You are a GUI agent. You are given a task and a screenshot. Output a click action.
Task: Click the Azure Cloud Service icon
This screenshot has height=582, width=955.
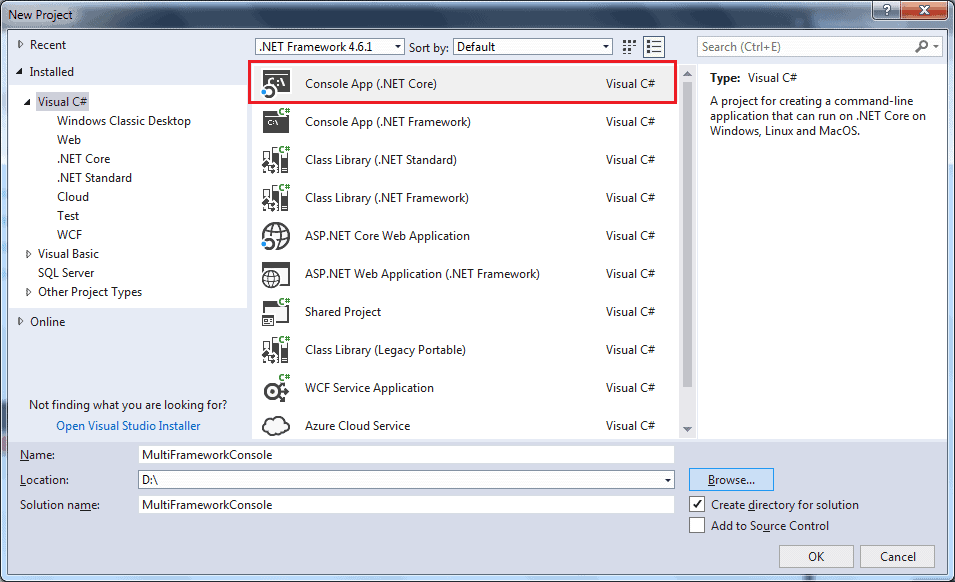[275, 426]
